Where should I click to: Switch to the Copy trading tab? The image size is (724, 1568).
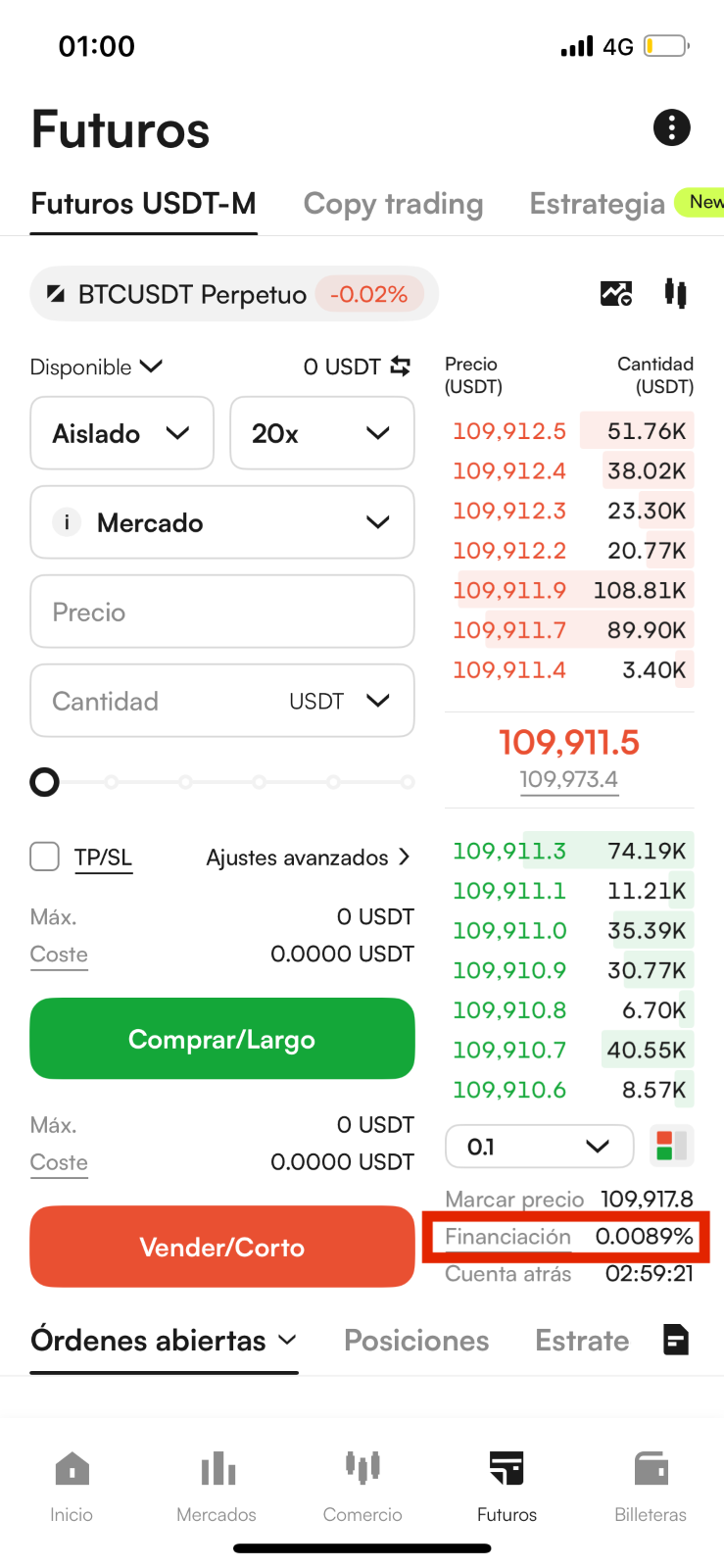click(x=393, y=204)
